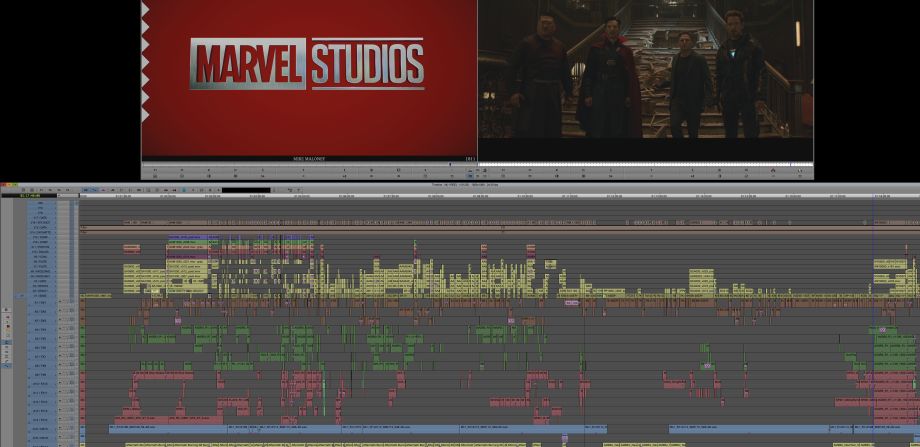Toggle the A1 audio track selector
The height and width of the screenshot is (447, 920).
43,303
